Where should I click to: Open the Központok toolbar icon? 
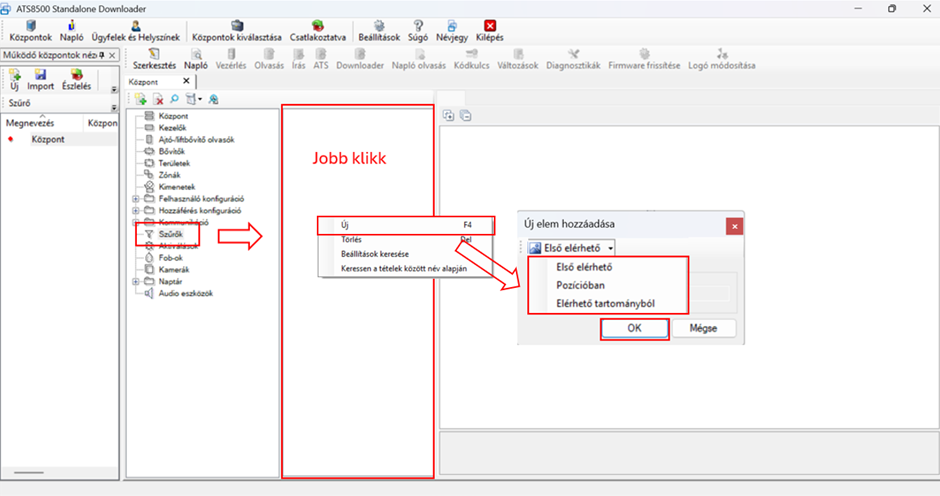pyautogui.click(x=30, y=25)
